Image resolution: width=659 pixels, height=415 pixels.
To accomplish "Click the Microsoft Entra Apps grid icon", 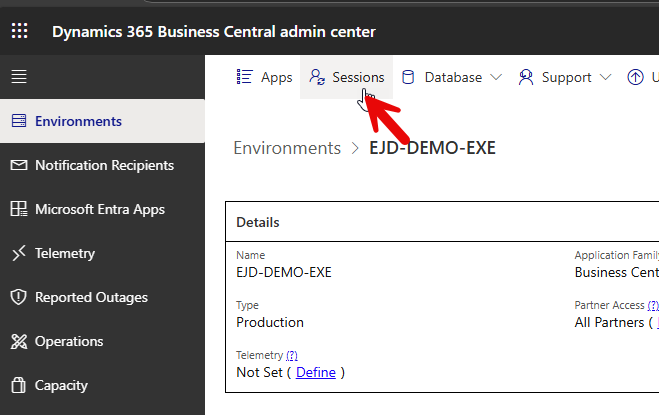I will point(19,209).
